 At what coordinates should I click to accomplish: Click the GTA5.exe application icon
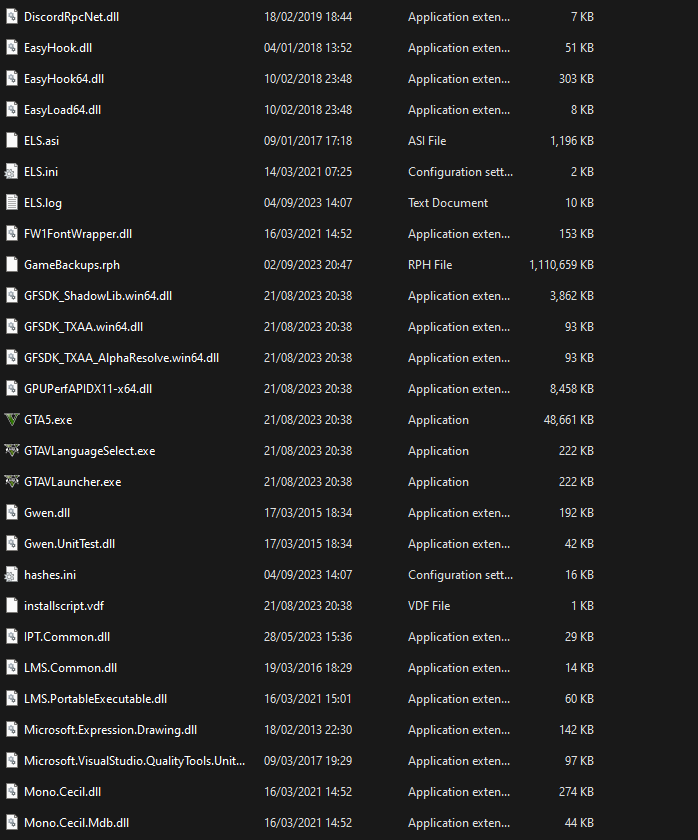pyautogui.click(x=12, y=420)
